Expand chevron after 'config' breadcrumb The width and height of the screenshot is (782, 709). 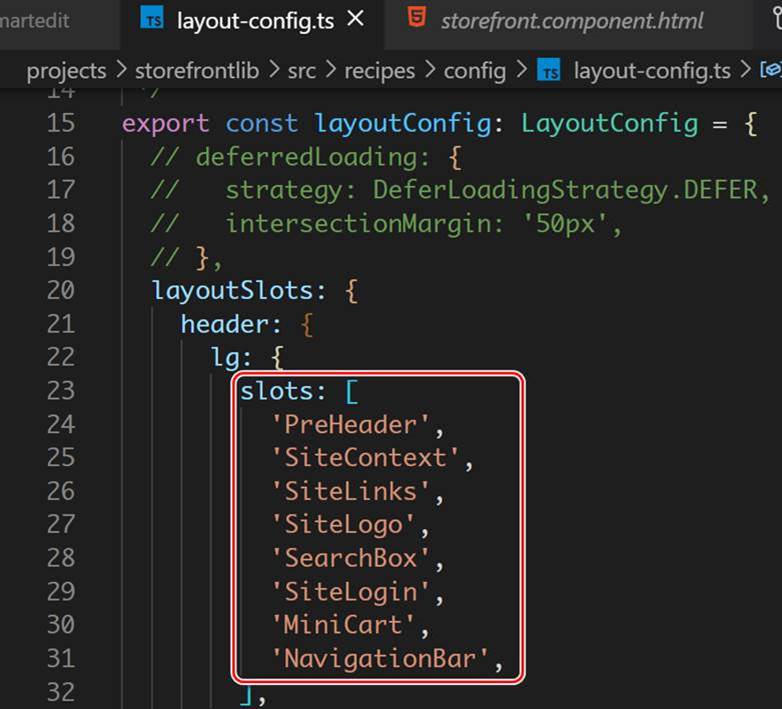[522, 70]
